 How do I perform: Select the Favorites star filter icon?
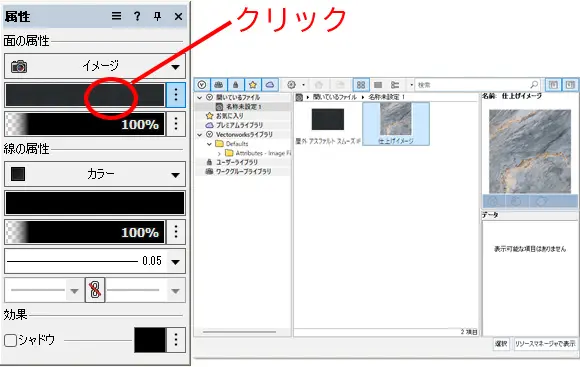click(x=253, y=85)
